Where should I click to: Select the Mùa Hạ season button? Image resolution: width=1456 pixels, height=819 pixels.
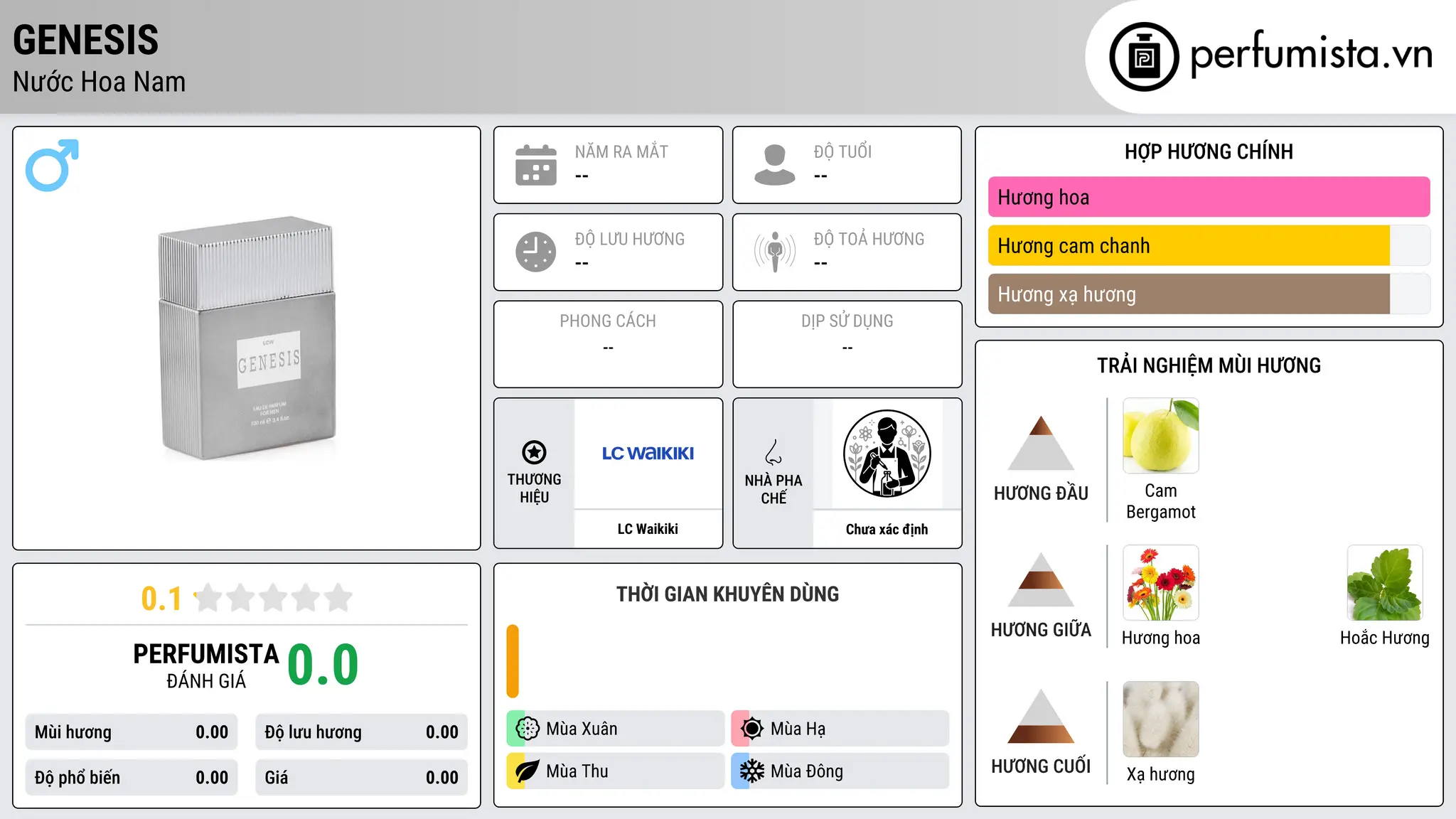[x=840, y=729]
